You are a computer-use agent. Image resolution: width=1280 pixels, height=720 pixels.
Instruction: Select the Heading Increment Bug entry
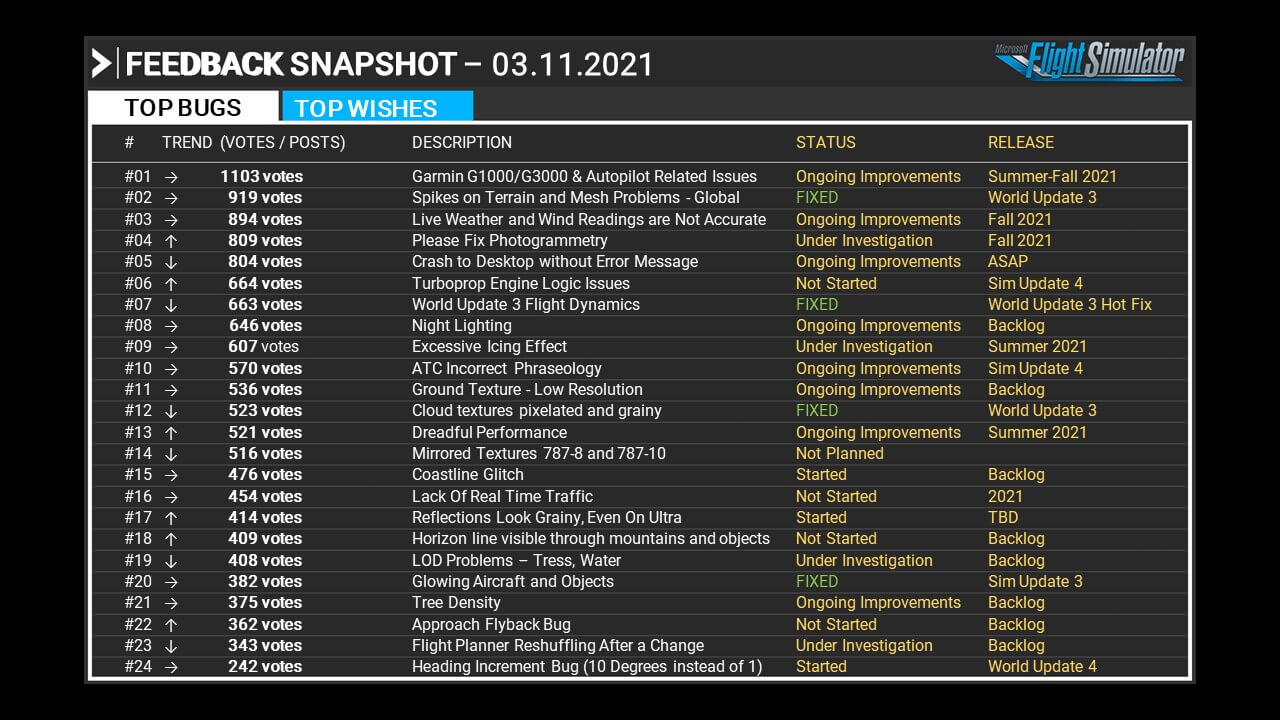(x=586, y=667)
